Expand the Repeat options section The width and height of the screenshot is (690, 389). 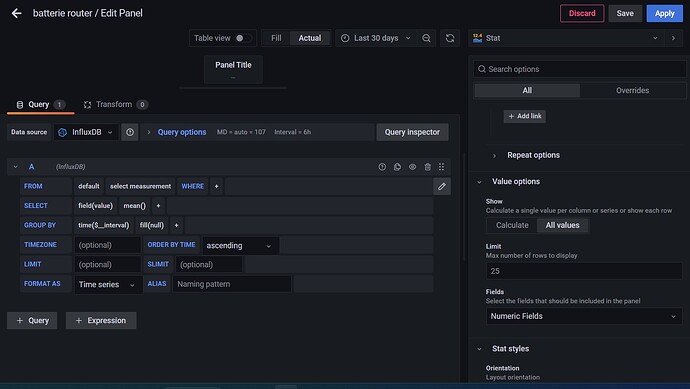tap(533, 155)
